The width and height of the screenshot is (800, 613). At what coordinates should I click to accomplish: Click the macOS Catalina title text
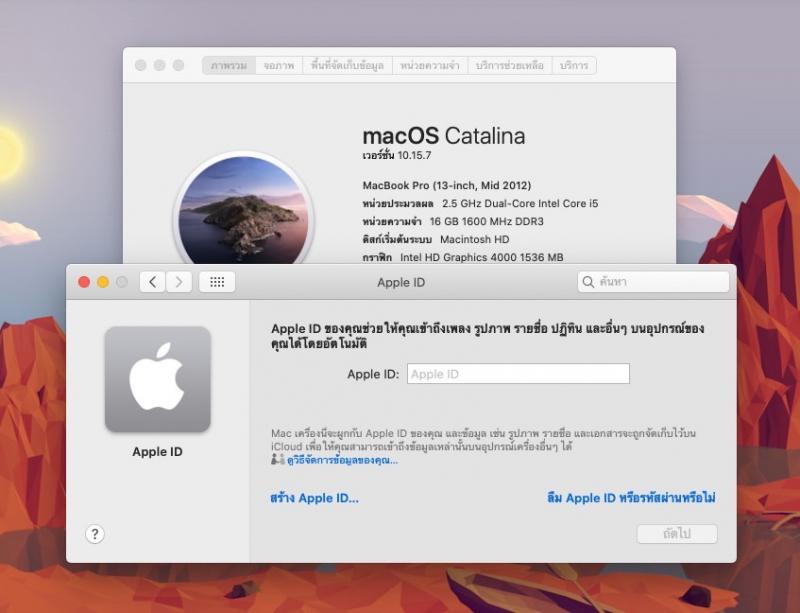coord(444,136)
